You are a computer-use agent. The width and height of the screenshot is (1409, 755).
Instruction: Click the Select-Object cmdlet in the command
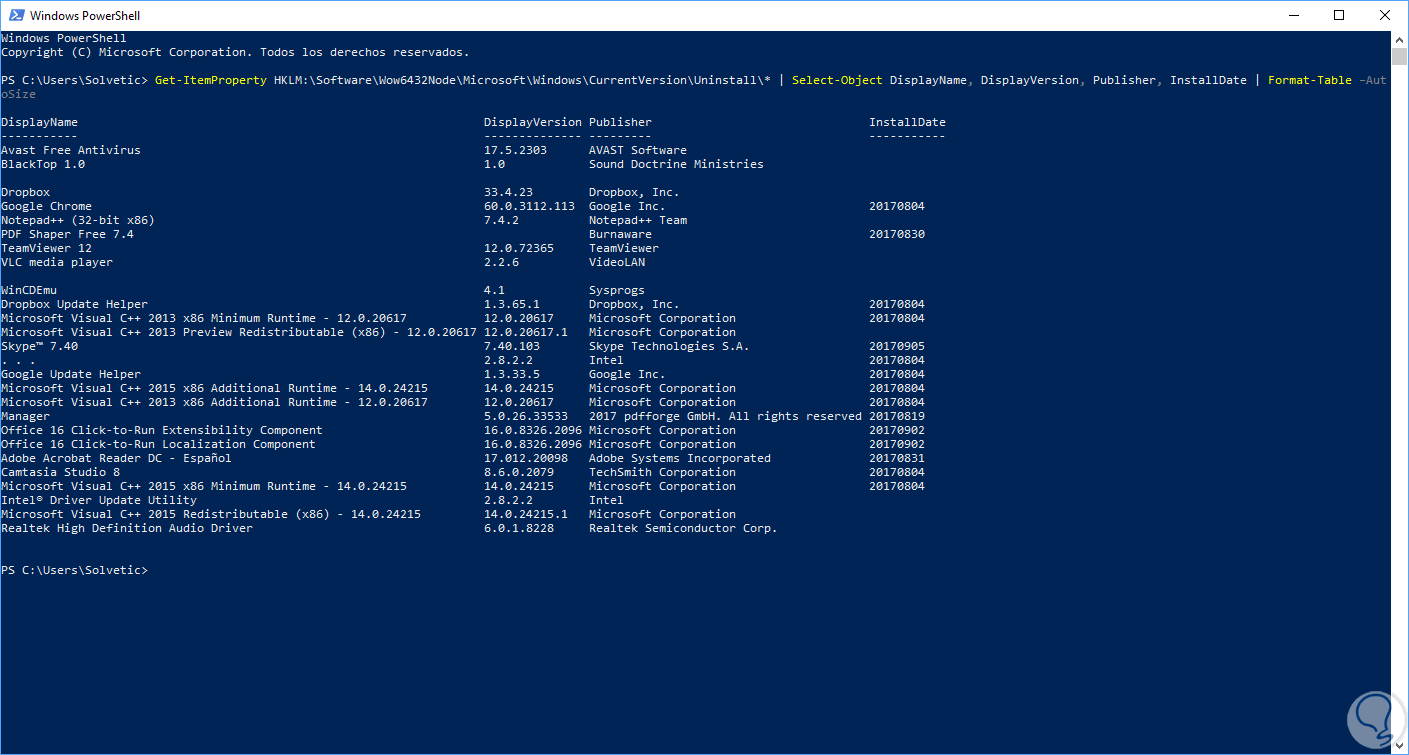pyautogui.click(x=837, y=80)
